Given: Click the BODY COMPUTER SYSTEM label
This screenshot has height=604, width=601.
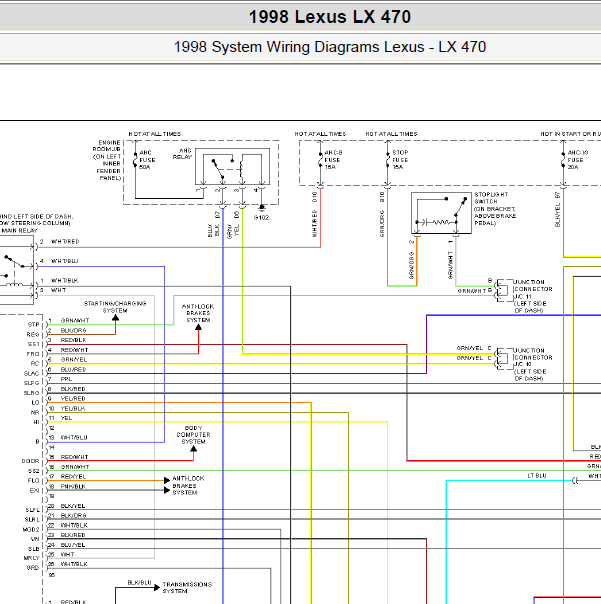Looking at the screenshot, I should [193, 435].
